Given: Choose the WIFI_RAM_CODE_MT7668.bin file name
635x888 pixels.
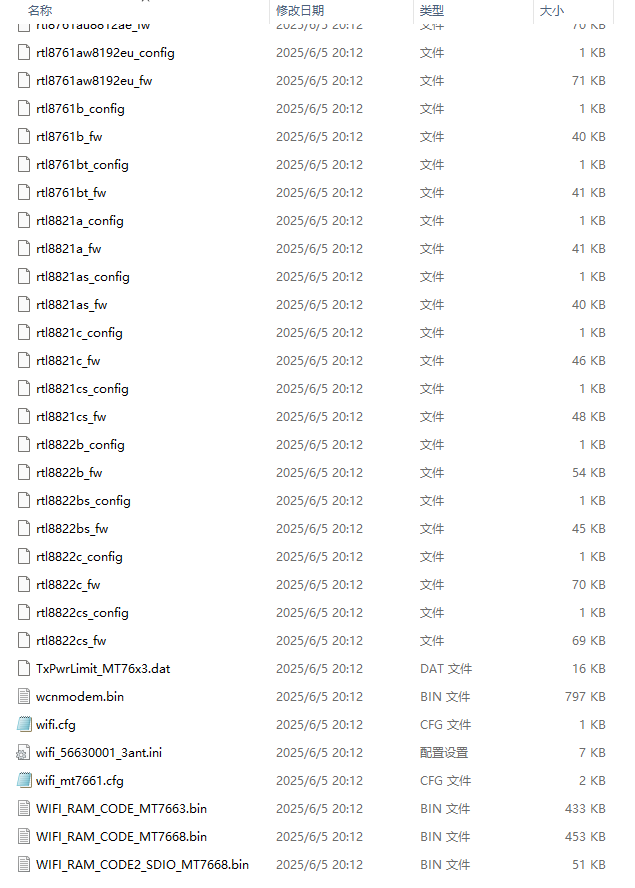Looking at the screenshot, I should [121, 836].
